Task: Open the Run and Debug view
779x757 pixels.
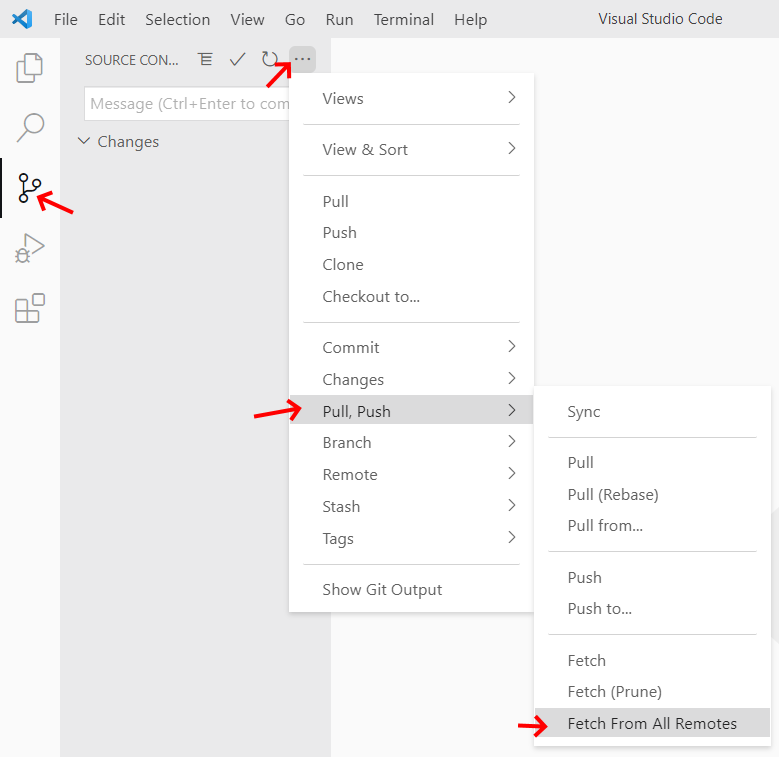Action: click(x=30, y=248)
